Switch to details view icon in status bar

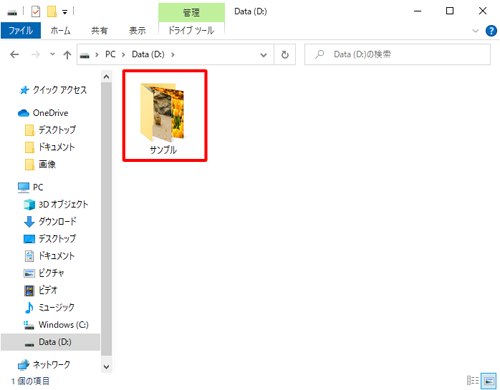point(473,380)
